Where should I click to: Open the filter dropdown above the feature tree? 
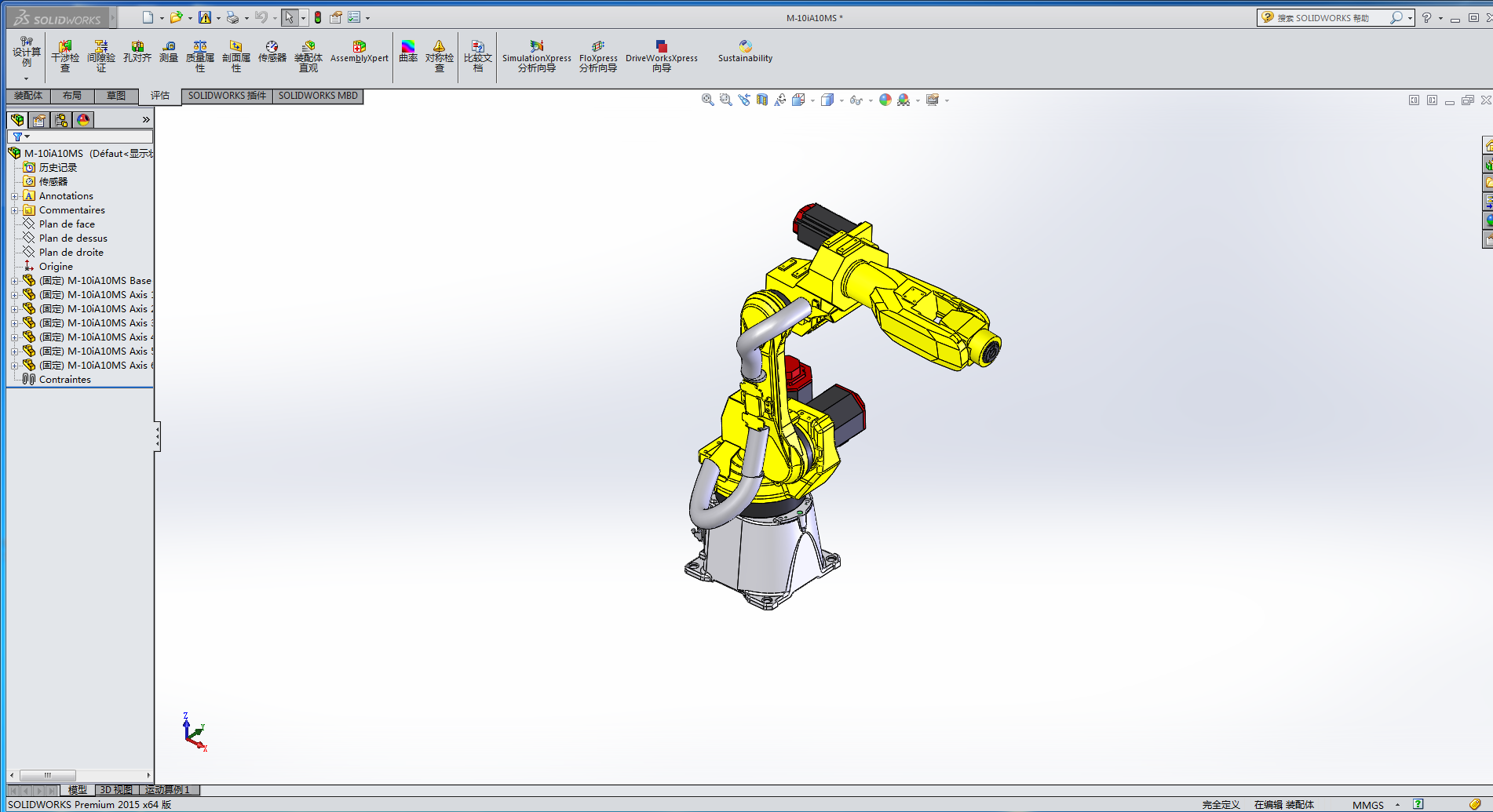(26, 137)
